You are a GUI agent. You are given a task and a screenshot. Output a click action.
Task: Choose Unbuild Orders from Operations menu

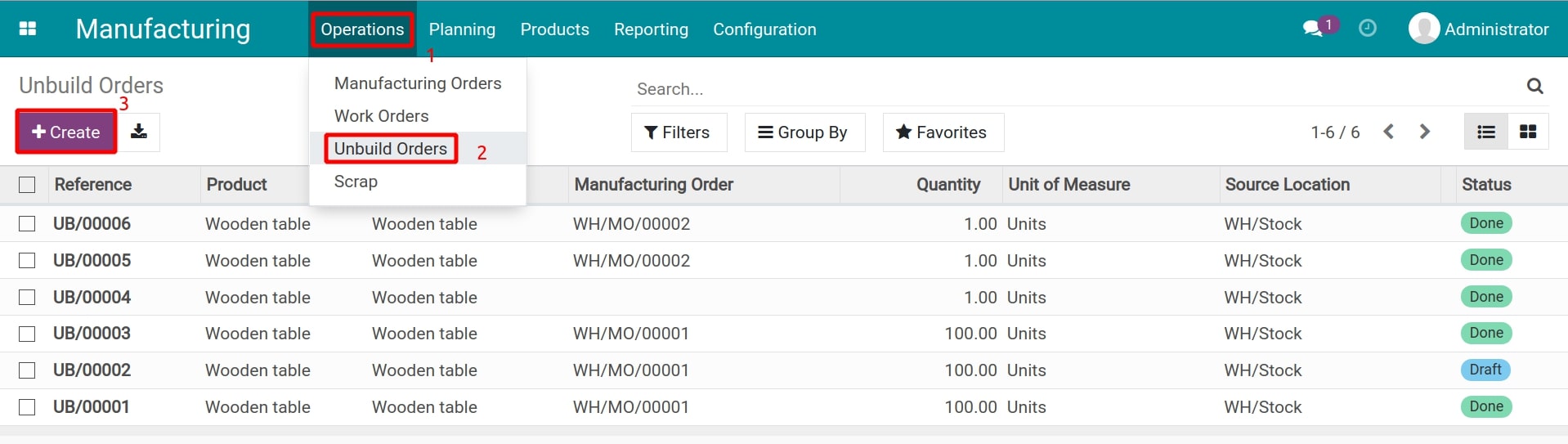[390, 149]
